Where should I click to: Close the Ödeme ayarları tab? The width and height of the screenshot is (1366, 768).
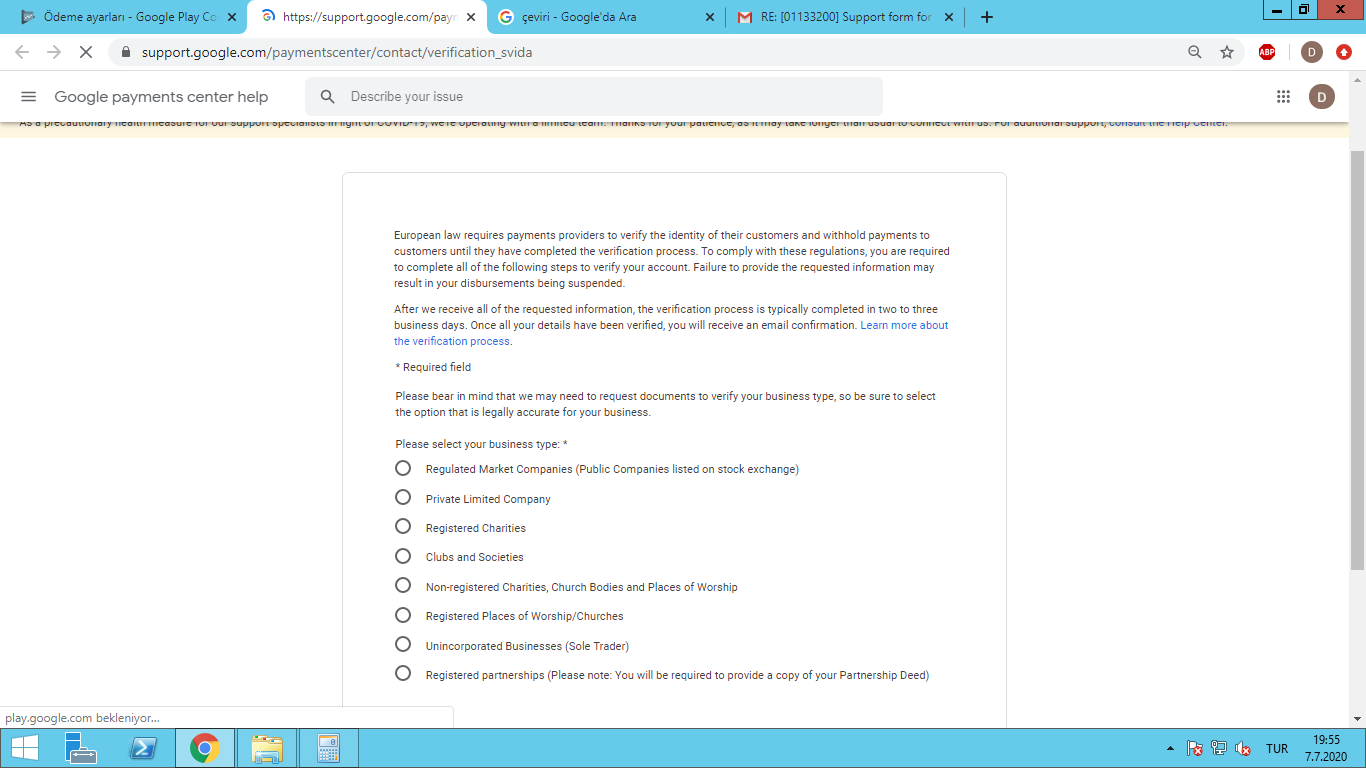point(232,17)
